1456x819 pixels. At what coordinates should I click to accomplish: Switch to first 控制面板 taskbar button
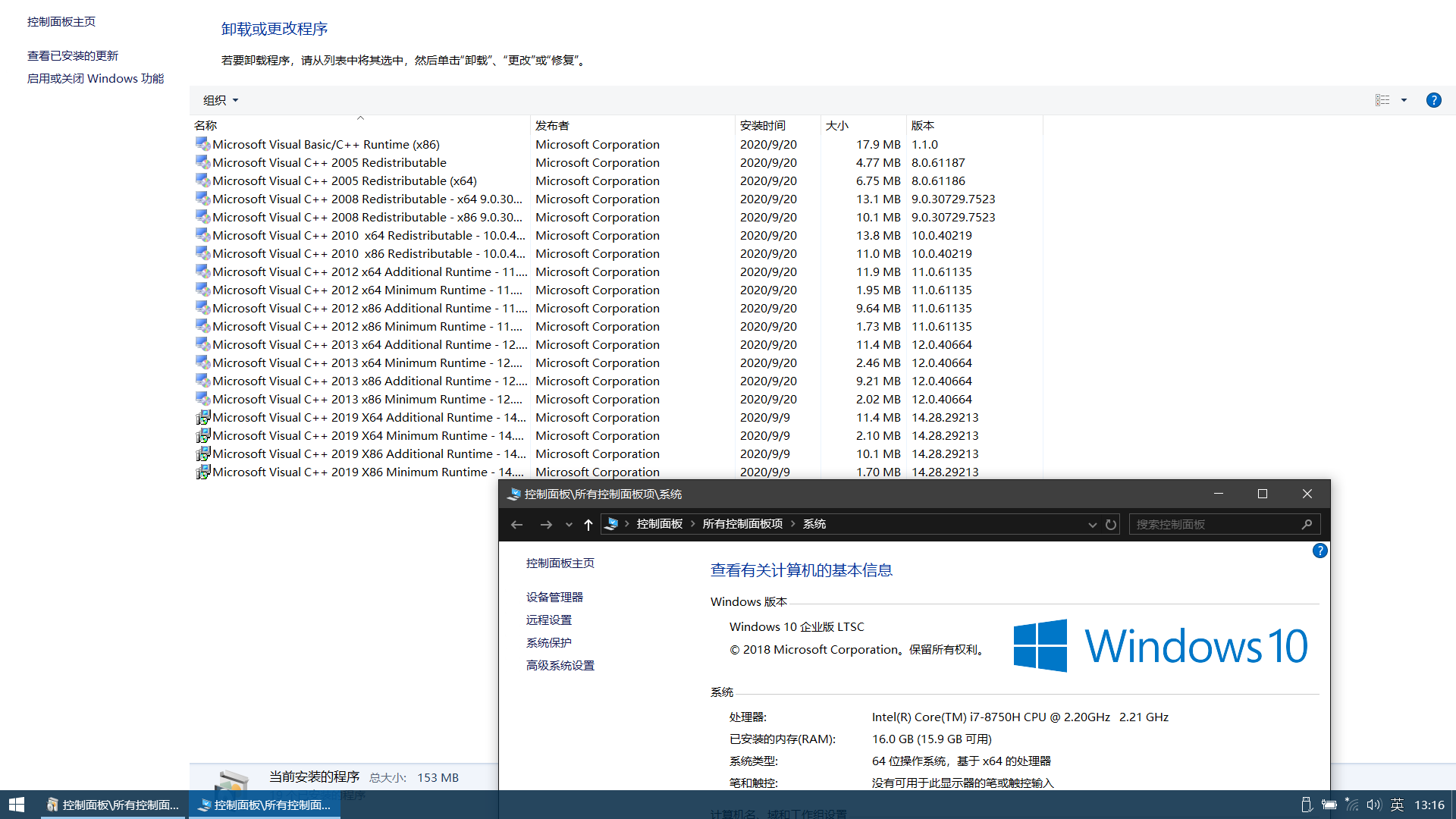[x=115, y=805]
